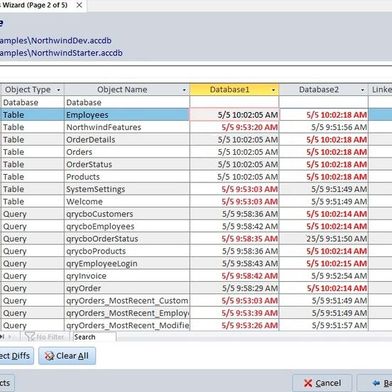The height and width of the screenshot is (392, 392).
Task: Open Database2 column filter dropdown
Action: pyautogui.click(x=362, y=90)
